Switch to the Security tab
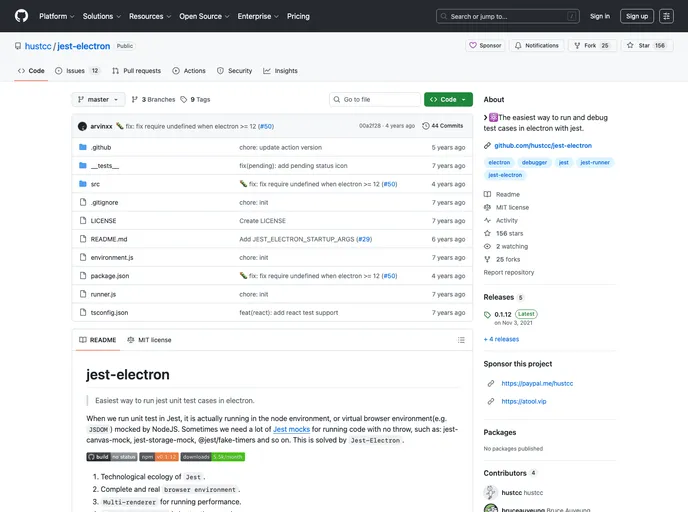 (235, 71)
